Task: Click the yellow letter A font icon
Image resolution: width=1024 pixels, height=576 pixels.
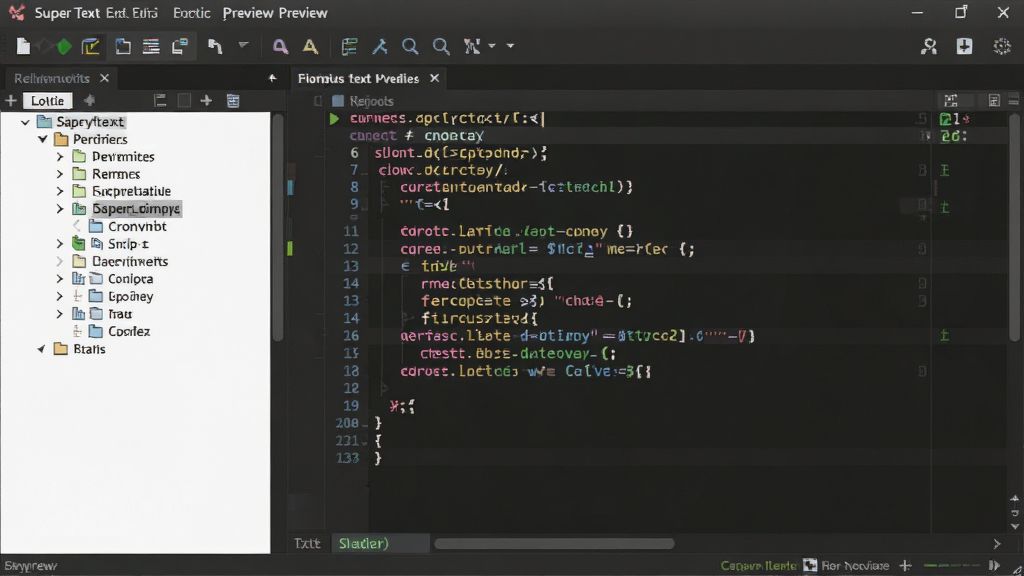Action: (310, 46)
